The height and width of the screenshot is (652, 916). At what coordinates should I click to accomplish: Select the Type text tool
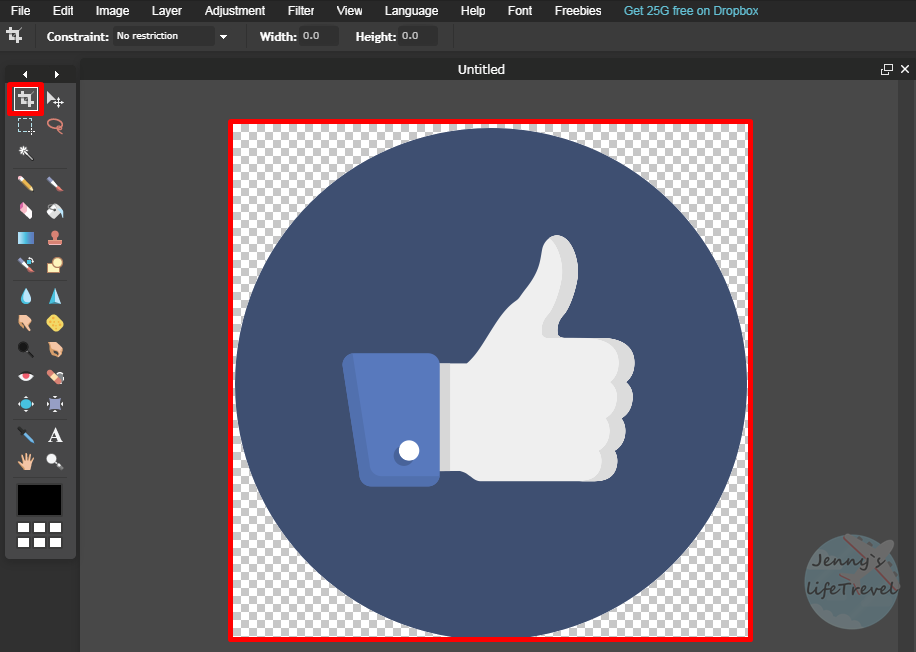55,435
